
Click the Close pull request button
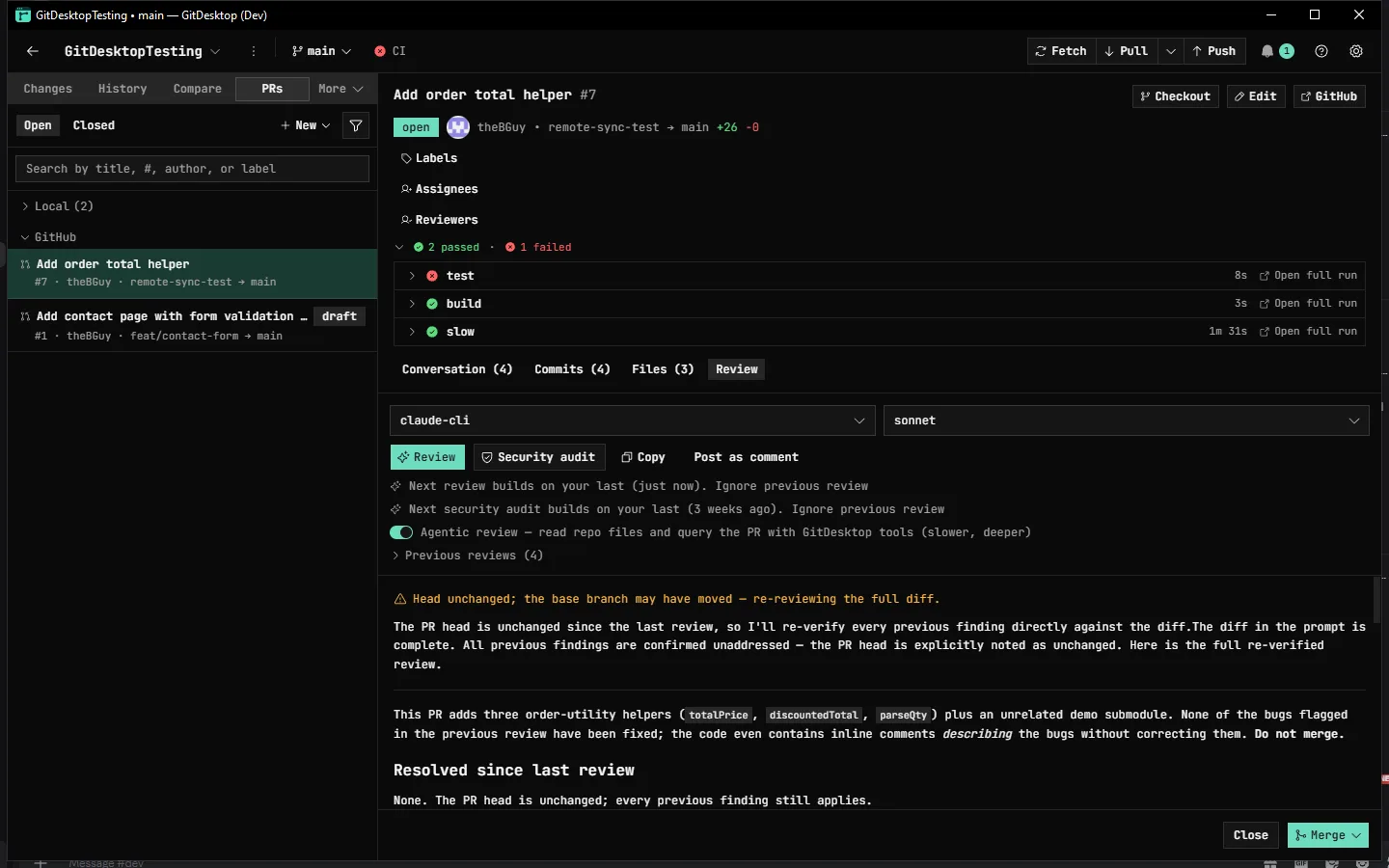click(x=1251, y=835)
